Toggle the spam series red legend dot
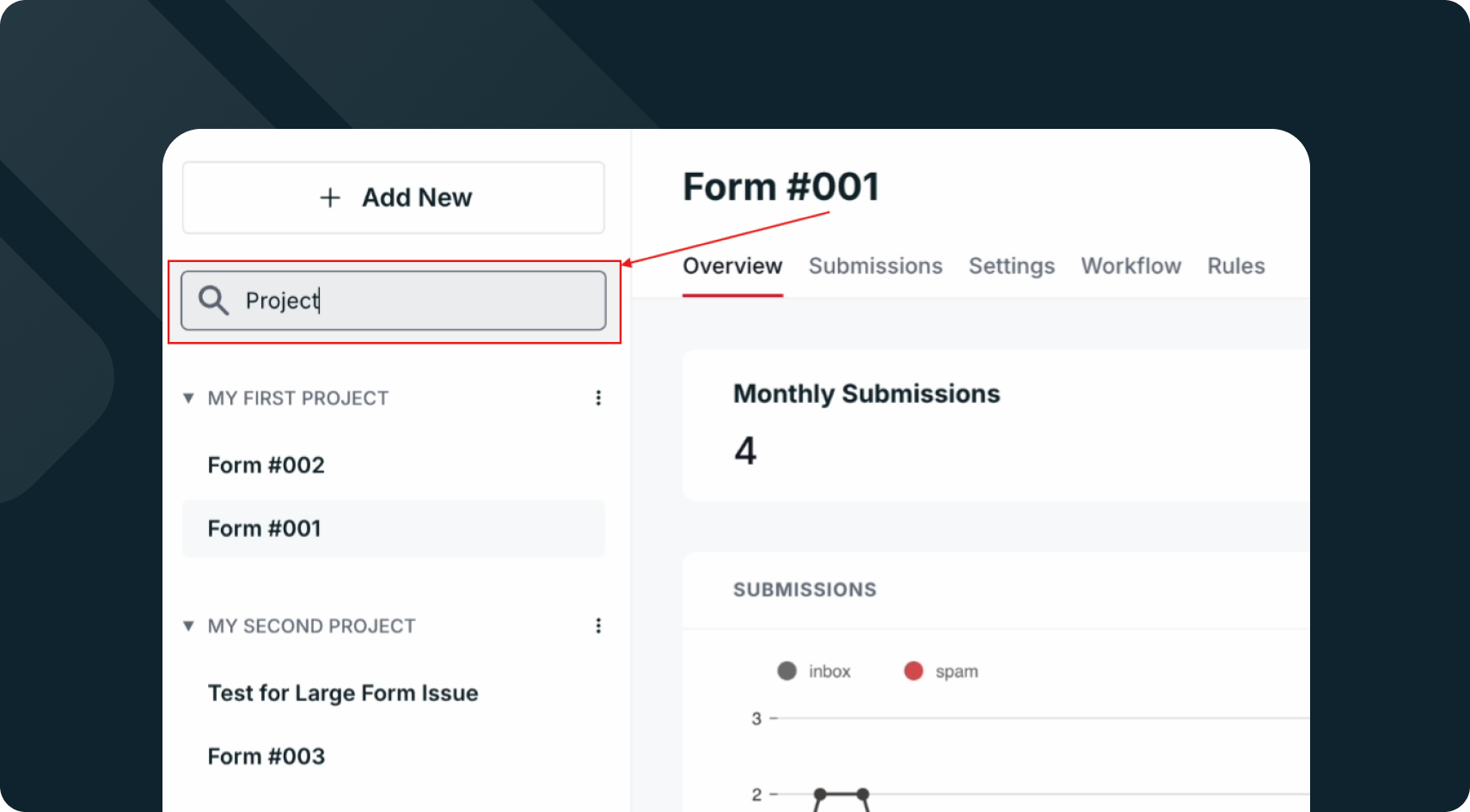Screen dimensions: 1470x812 pyautogui.click(x=913, y=671)
